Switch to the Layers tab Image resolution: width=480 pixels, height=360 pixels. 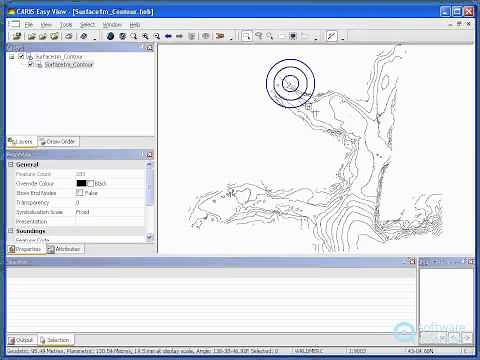[x=21, y=142]
